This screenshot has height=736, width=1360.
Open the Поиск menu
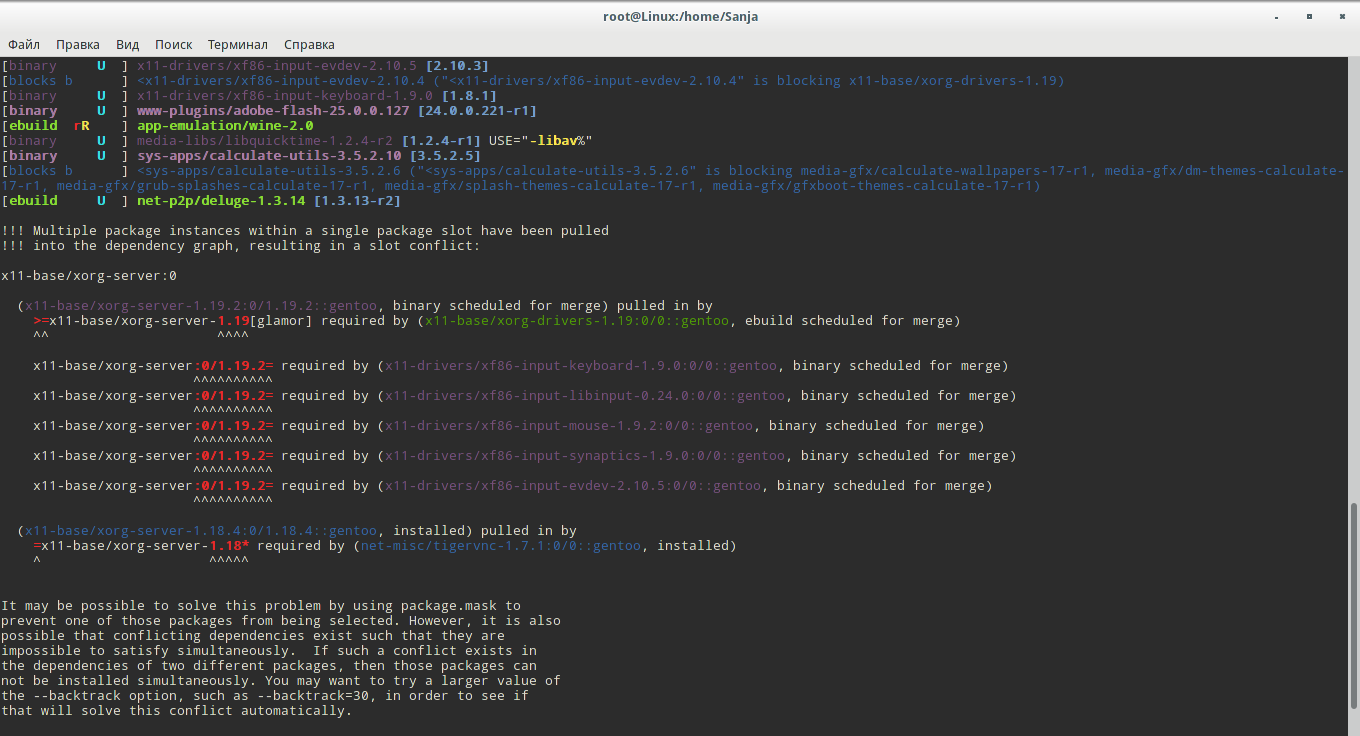point(174,44)
